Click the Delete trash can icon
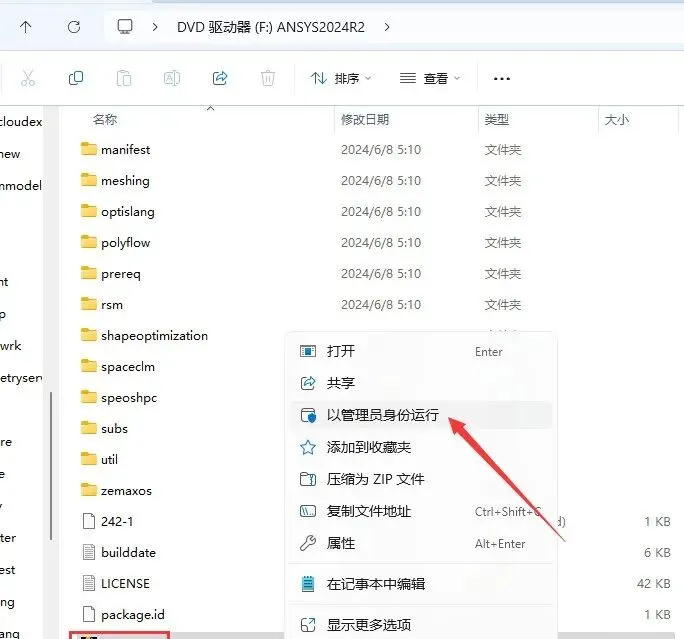 pos(268,79)
